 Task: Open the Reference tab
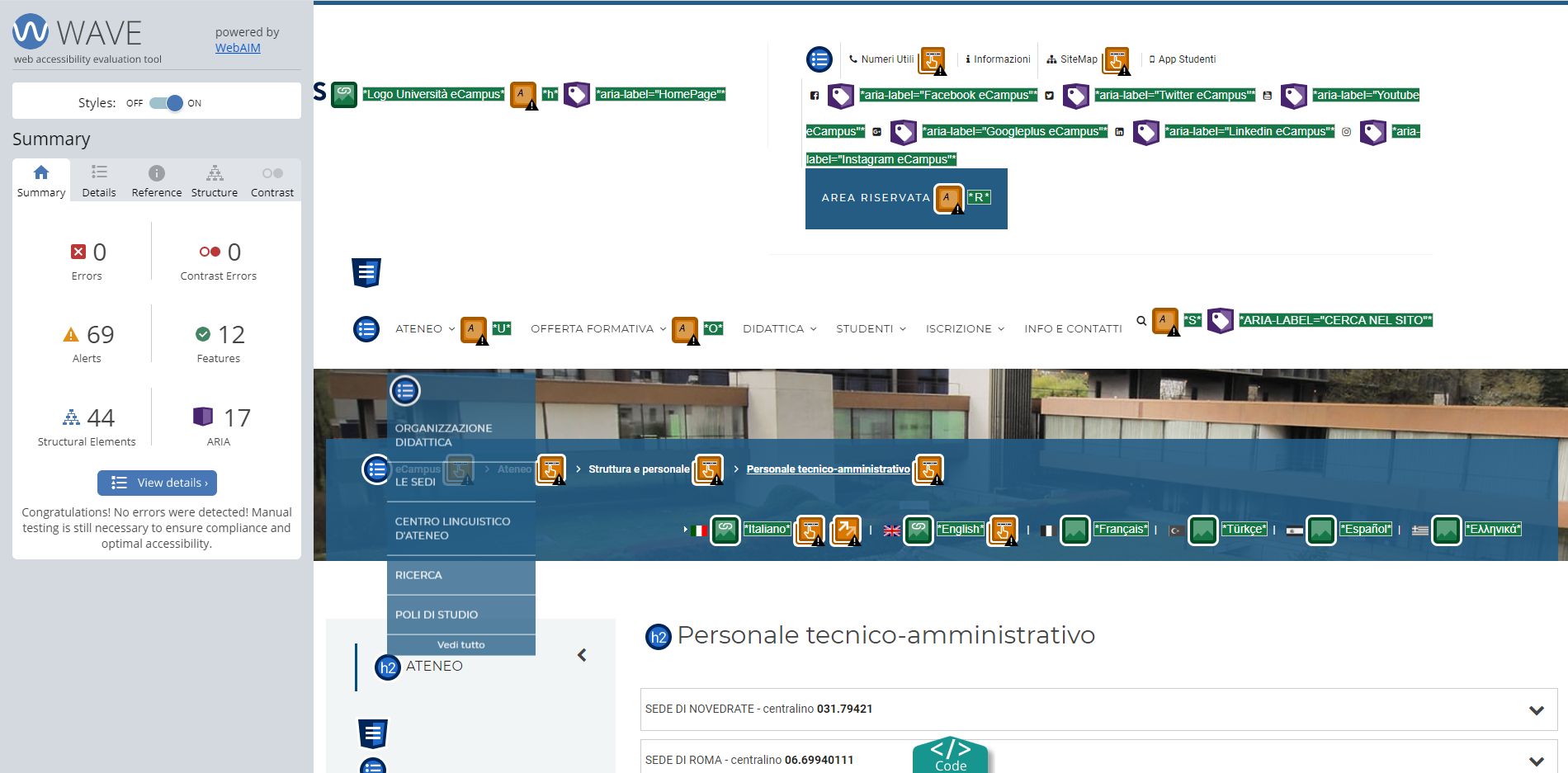coord(157,181)
